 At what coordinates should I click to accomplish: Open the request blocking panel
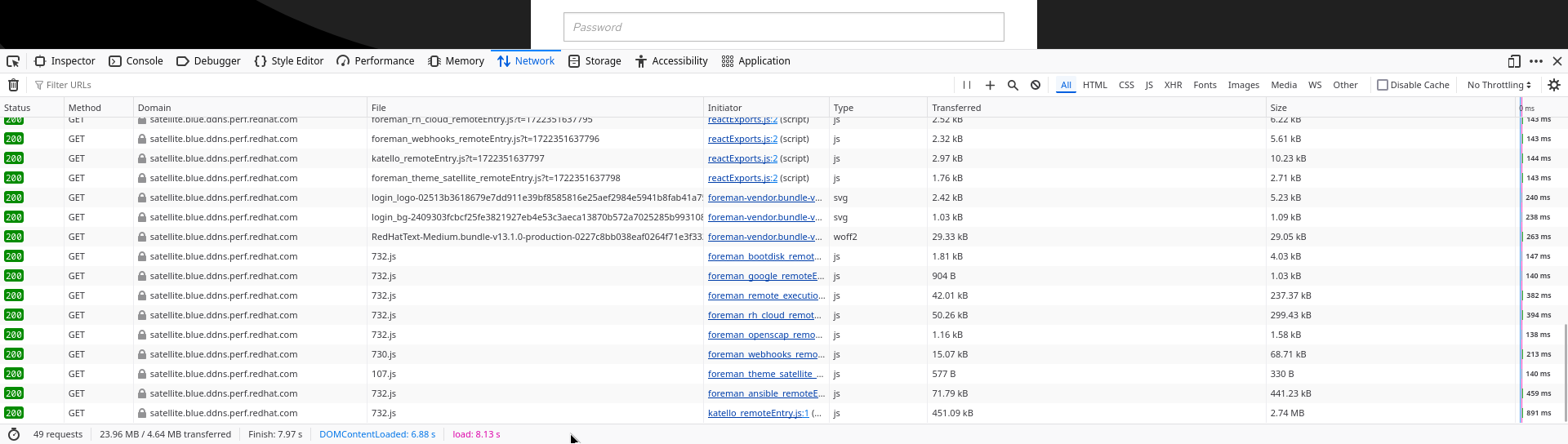click(1036, 85)
